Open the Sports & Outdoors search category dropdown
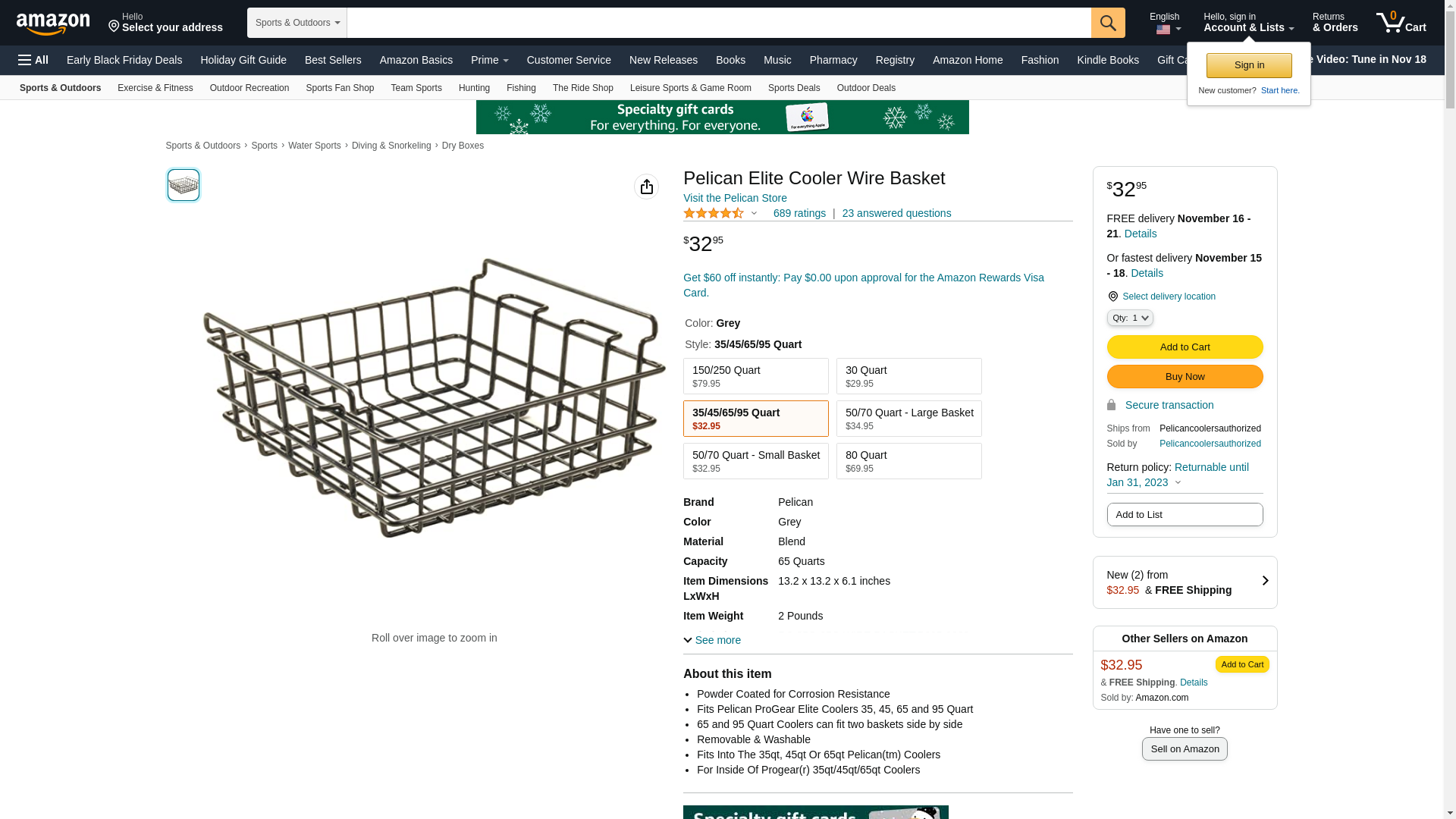 tap(297, 23)
